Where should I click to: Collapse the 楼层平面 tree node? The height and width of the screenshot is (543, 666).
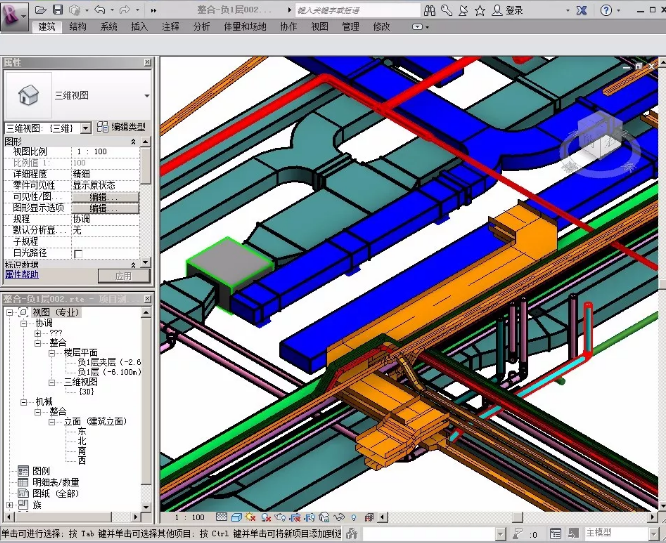(x=52, y=353)
